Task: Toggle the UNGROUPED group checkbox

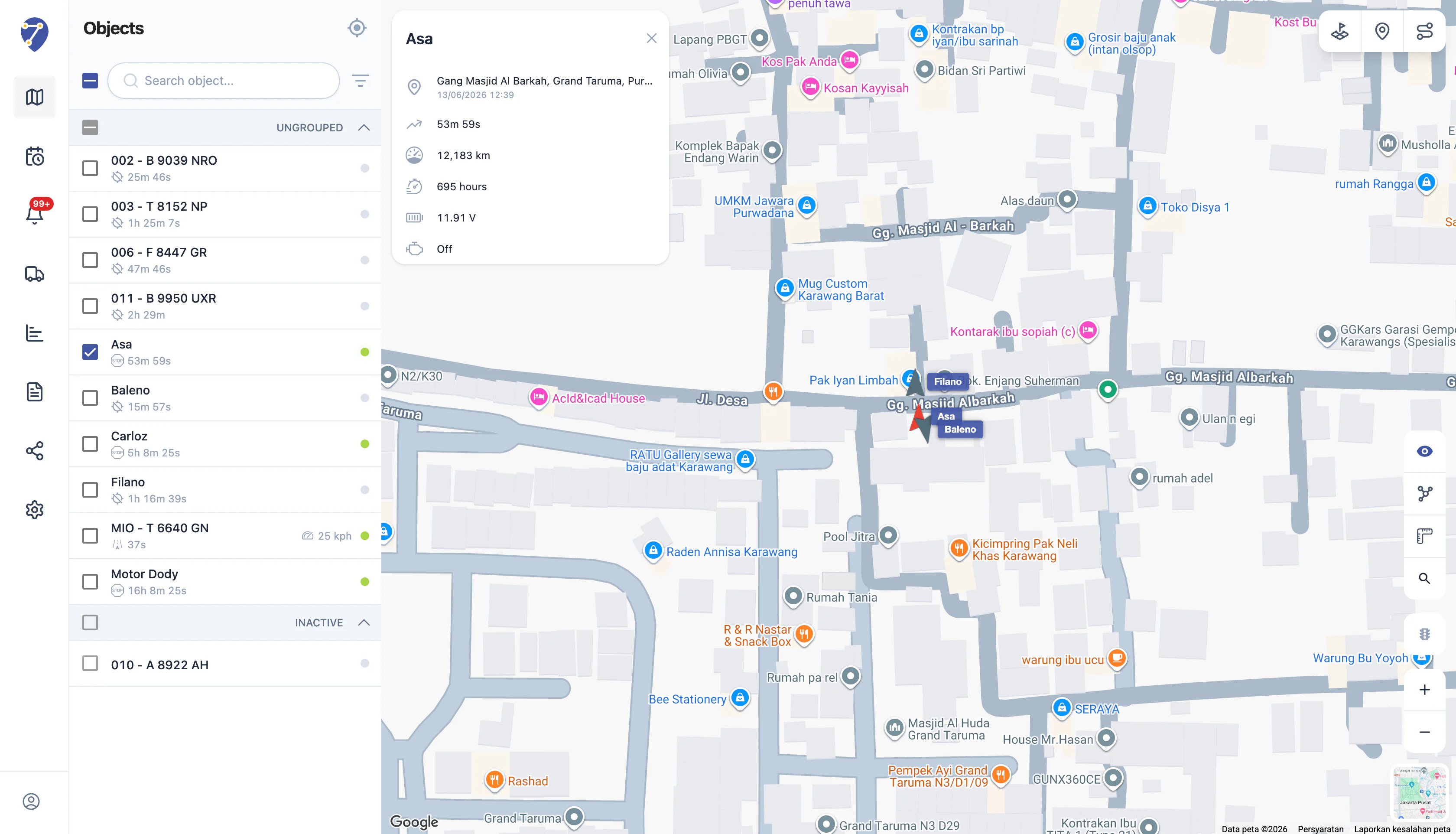Action: point(90,127)
